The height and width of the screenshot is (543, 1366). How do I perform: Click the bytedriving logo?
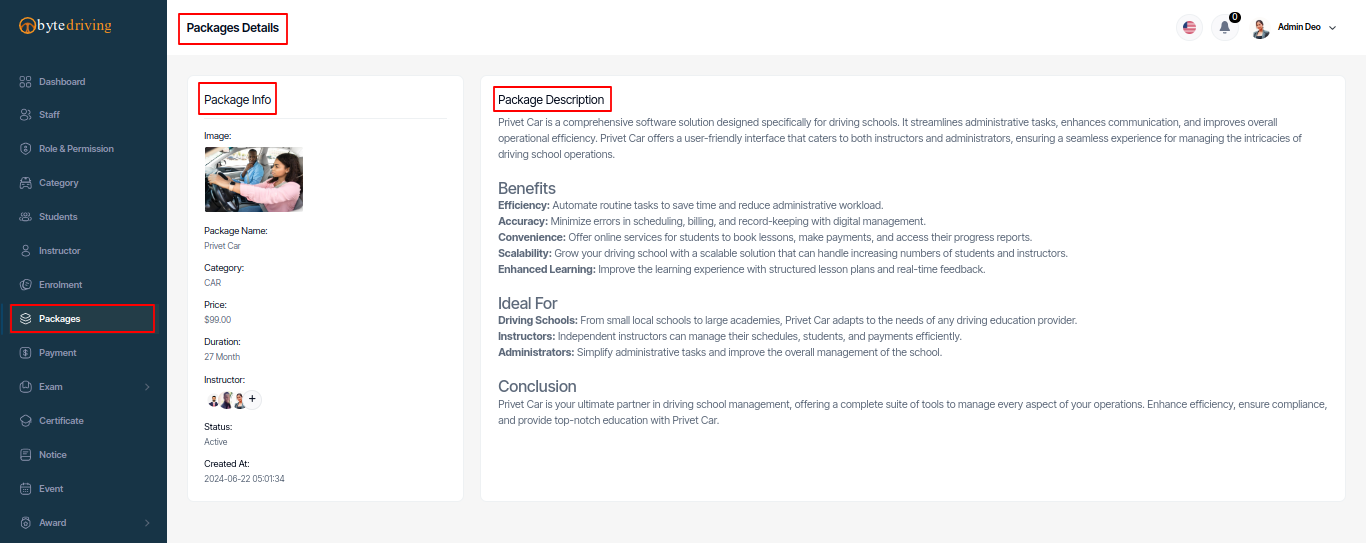pos(66,25)
